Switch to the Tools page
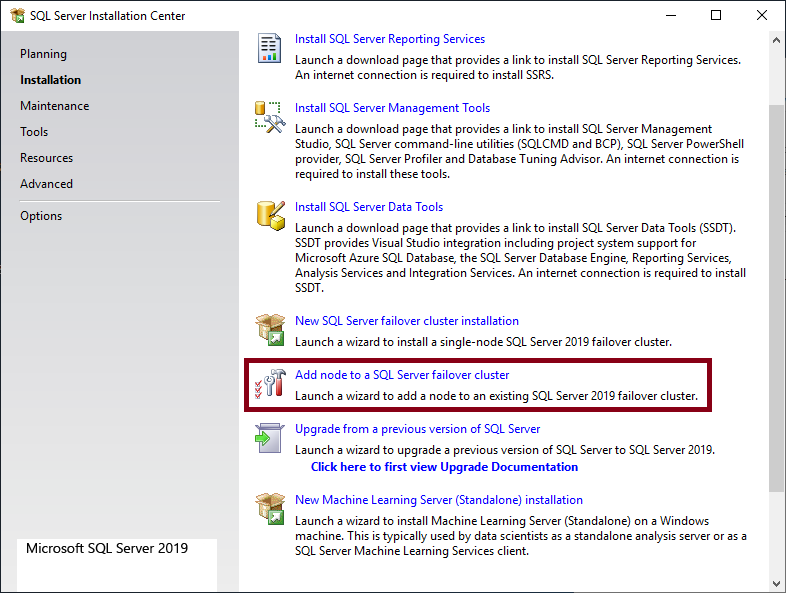Screen dimensions: 786x593 click(34, 132)
